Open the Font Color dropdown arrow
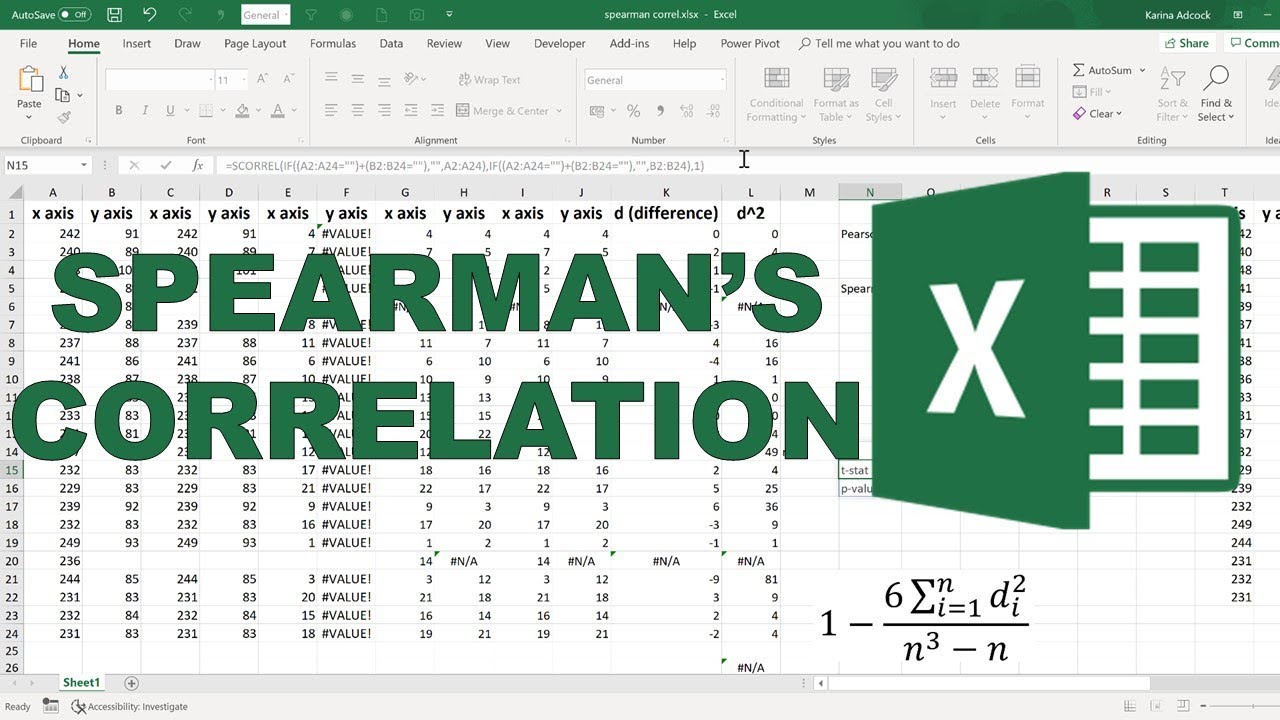This screenshot has width=1280, height=720. [294, 111]
